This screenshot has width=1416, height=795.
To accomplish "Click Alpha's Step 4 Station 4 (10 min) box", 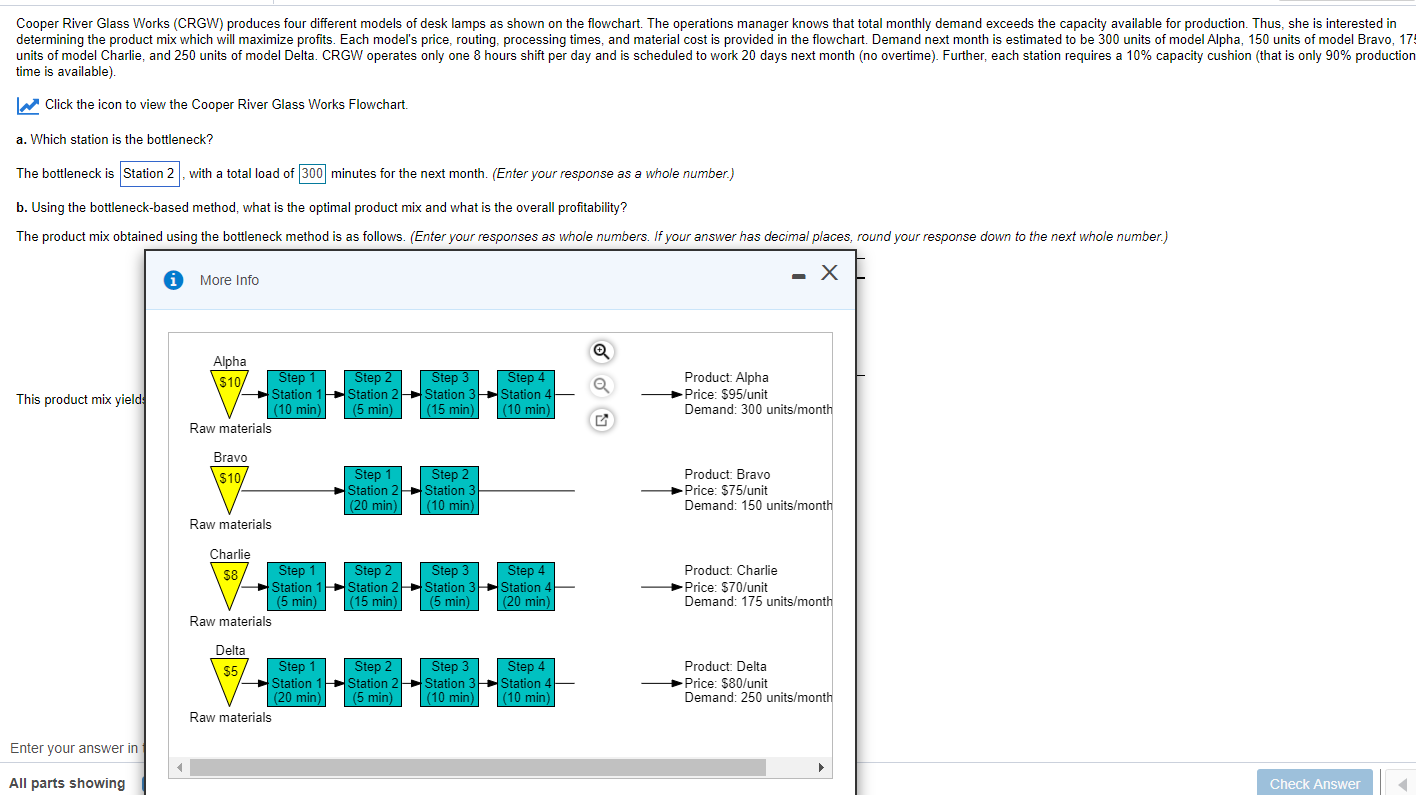I will coord(527,394).
